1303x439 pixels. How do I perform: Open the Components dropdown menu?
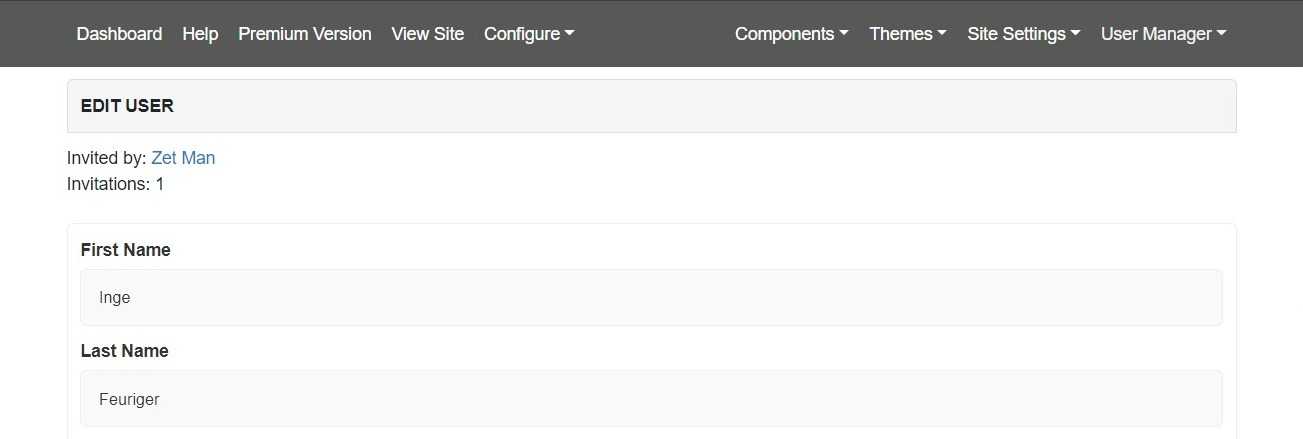792,34
